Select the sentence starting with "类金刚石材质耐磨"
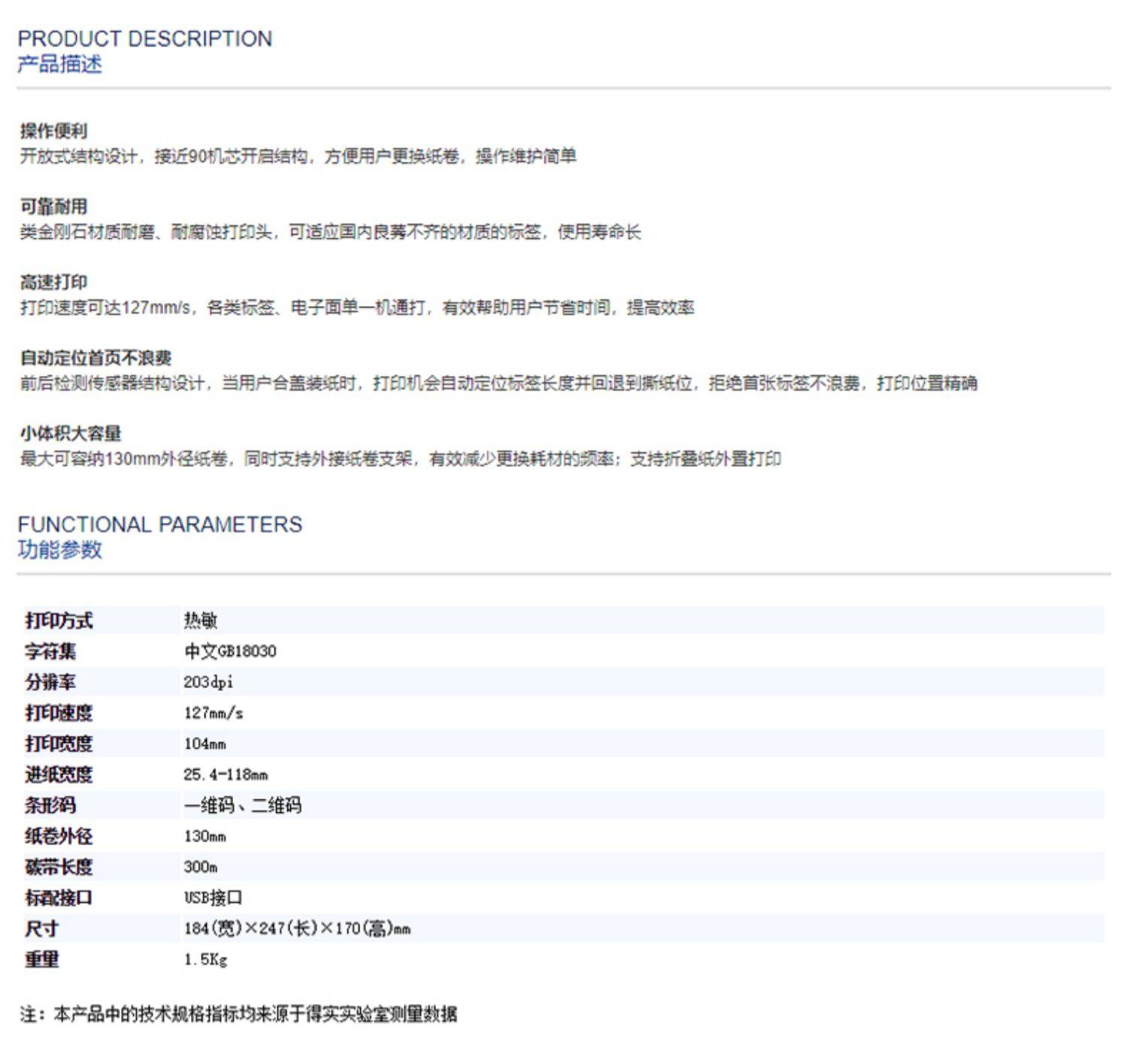Screen dimensions: 1128x1064 tap(330, 232)
